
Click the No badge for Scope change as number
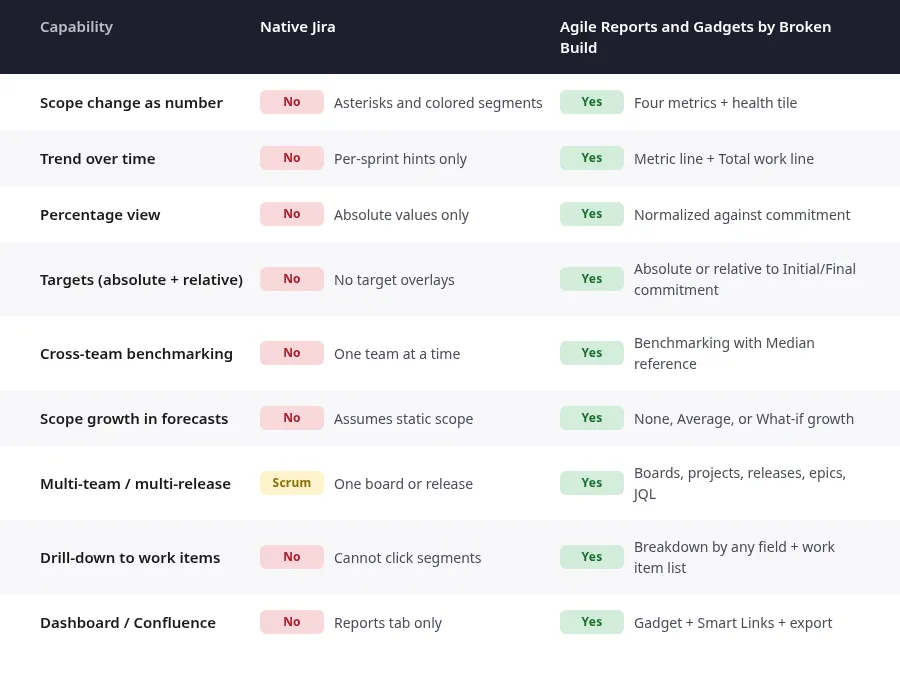point(292,102)
